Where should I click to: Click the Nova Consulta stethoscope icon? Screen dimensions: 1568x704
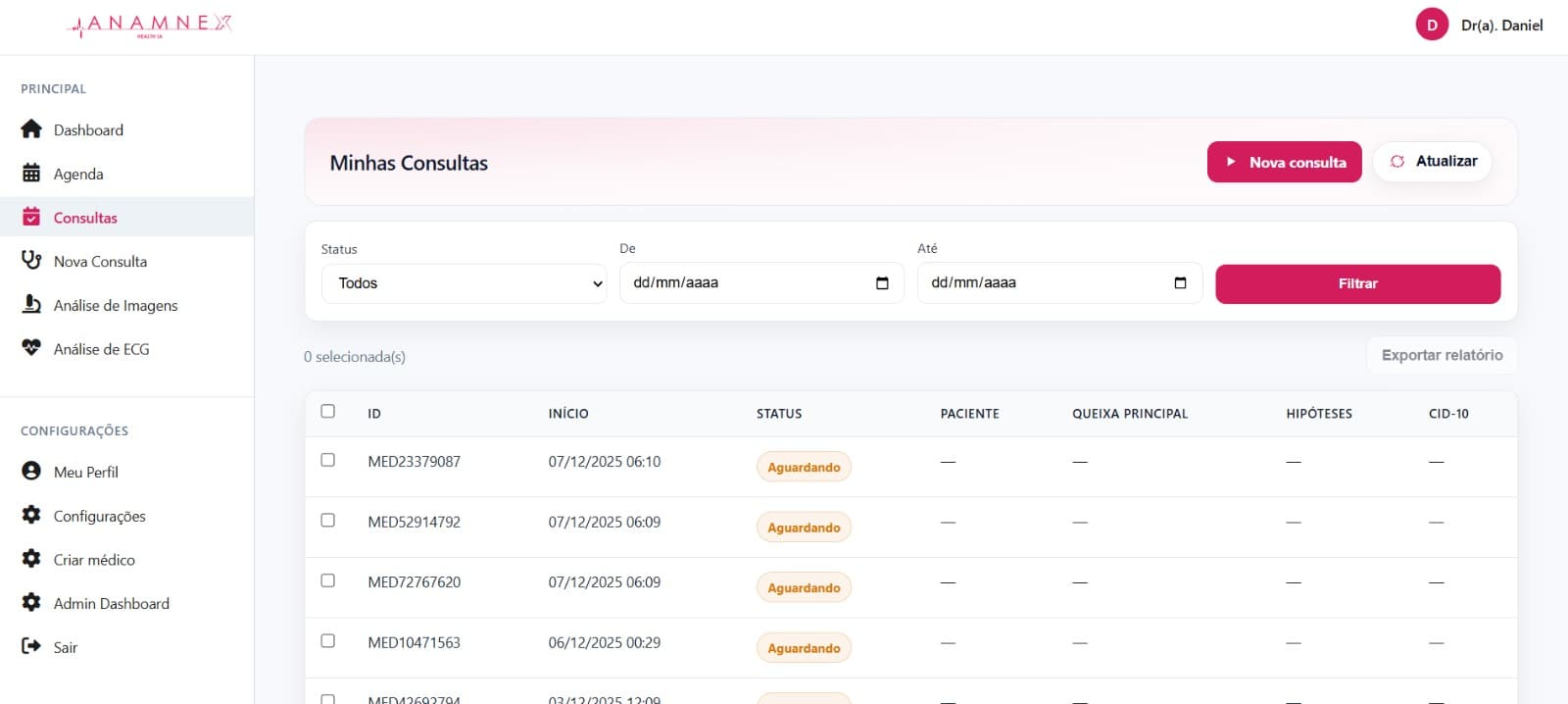point(31,261)
